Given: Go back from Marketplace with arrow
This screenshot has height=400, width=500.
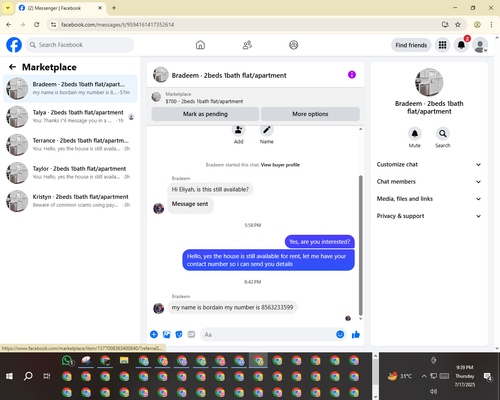Looking at the screenshot, I should pyautogui.click(x=12, y=67).
